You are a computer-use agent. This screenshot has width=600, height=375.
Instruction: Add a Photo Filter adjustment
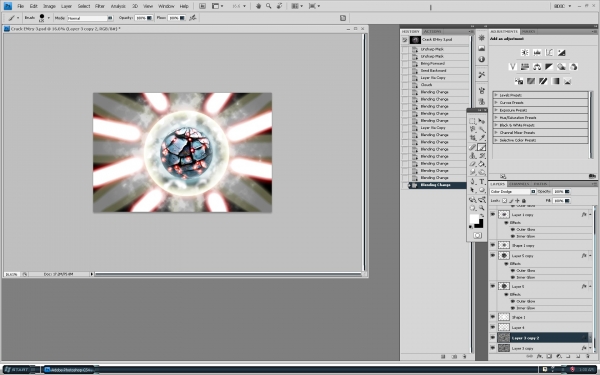click(x=561, y=67)
